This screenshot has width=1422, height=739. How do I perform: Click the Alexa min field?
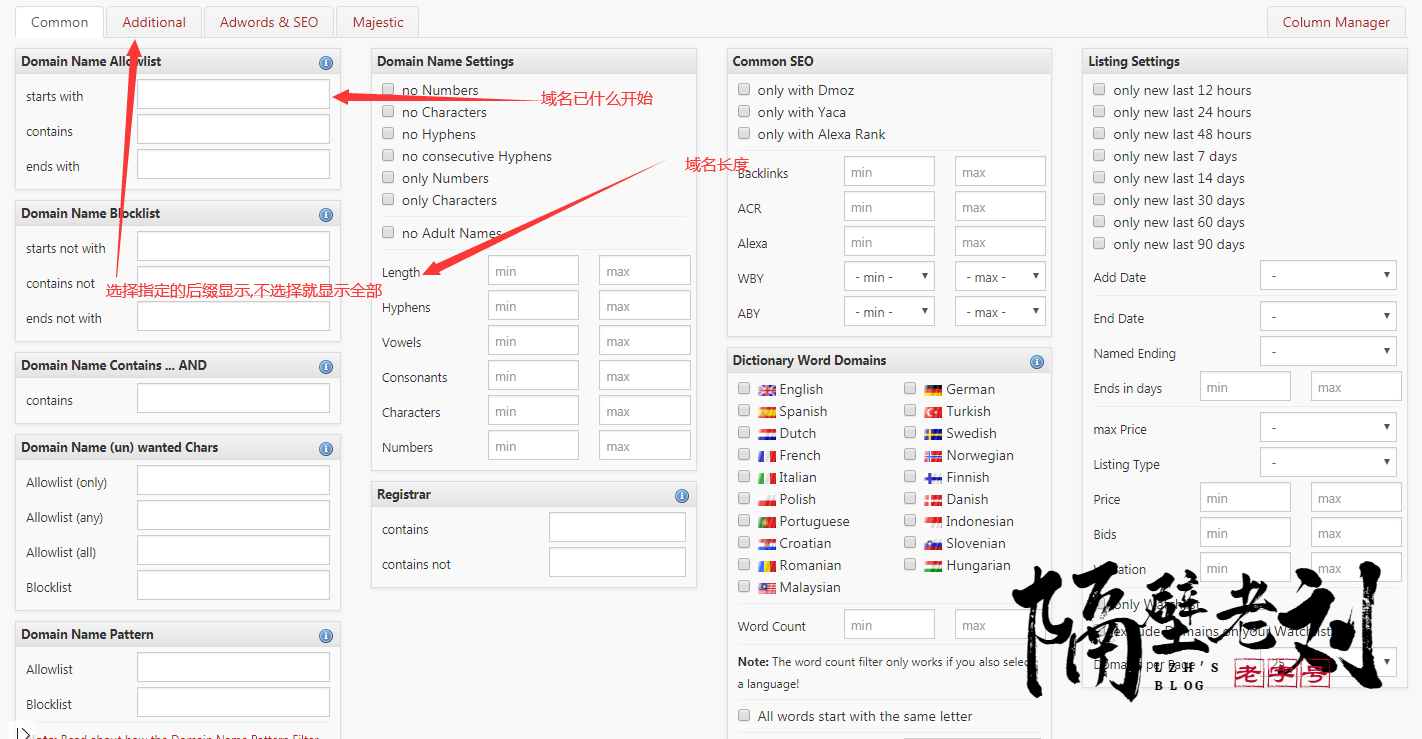pos(889,242)
